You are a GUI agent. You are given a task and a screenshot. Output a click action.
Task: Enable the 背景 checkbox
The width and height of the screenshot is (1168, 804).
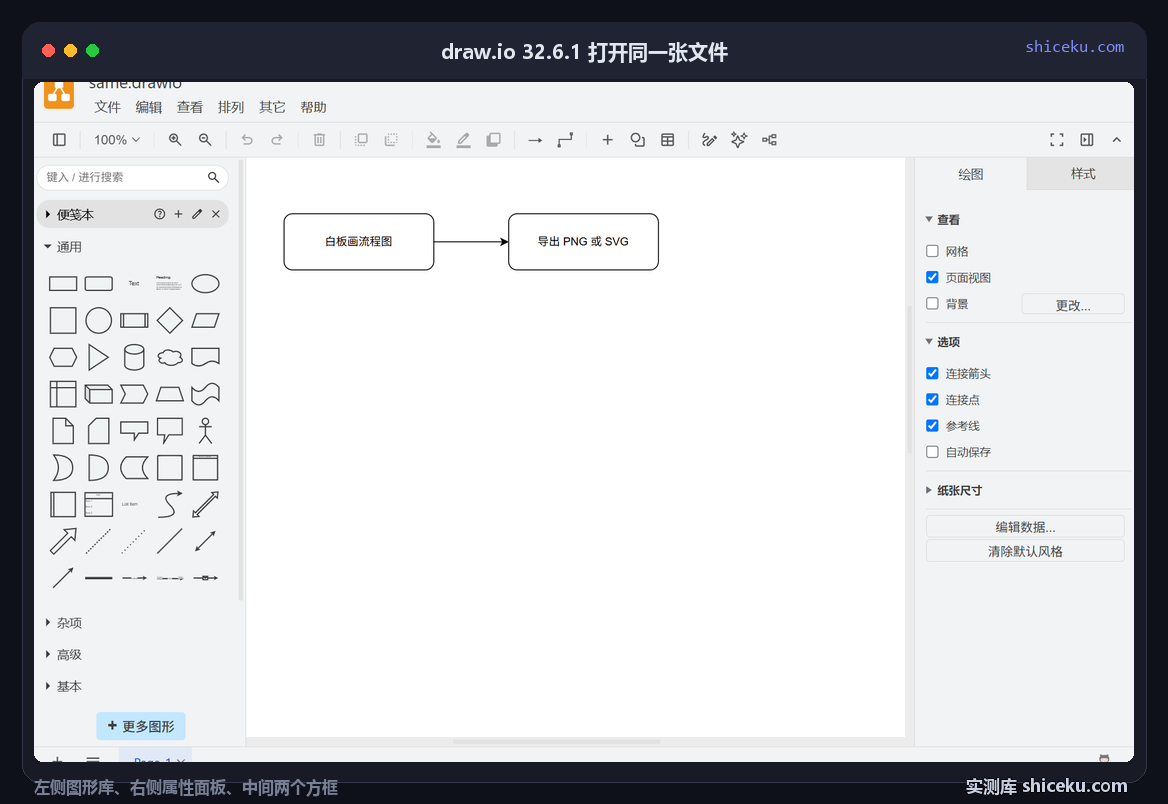(932, 303)
